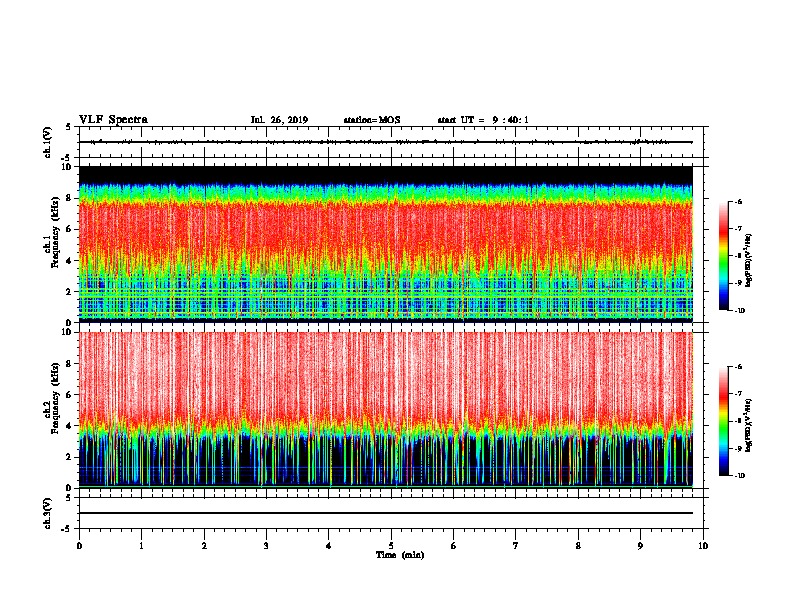Click the ch.2 spectrogram colorbar
This screenshot has height=612, width=792.
tap(723, 421)
